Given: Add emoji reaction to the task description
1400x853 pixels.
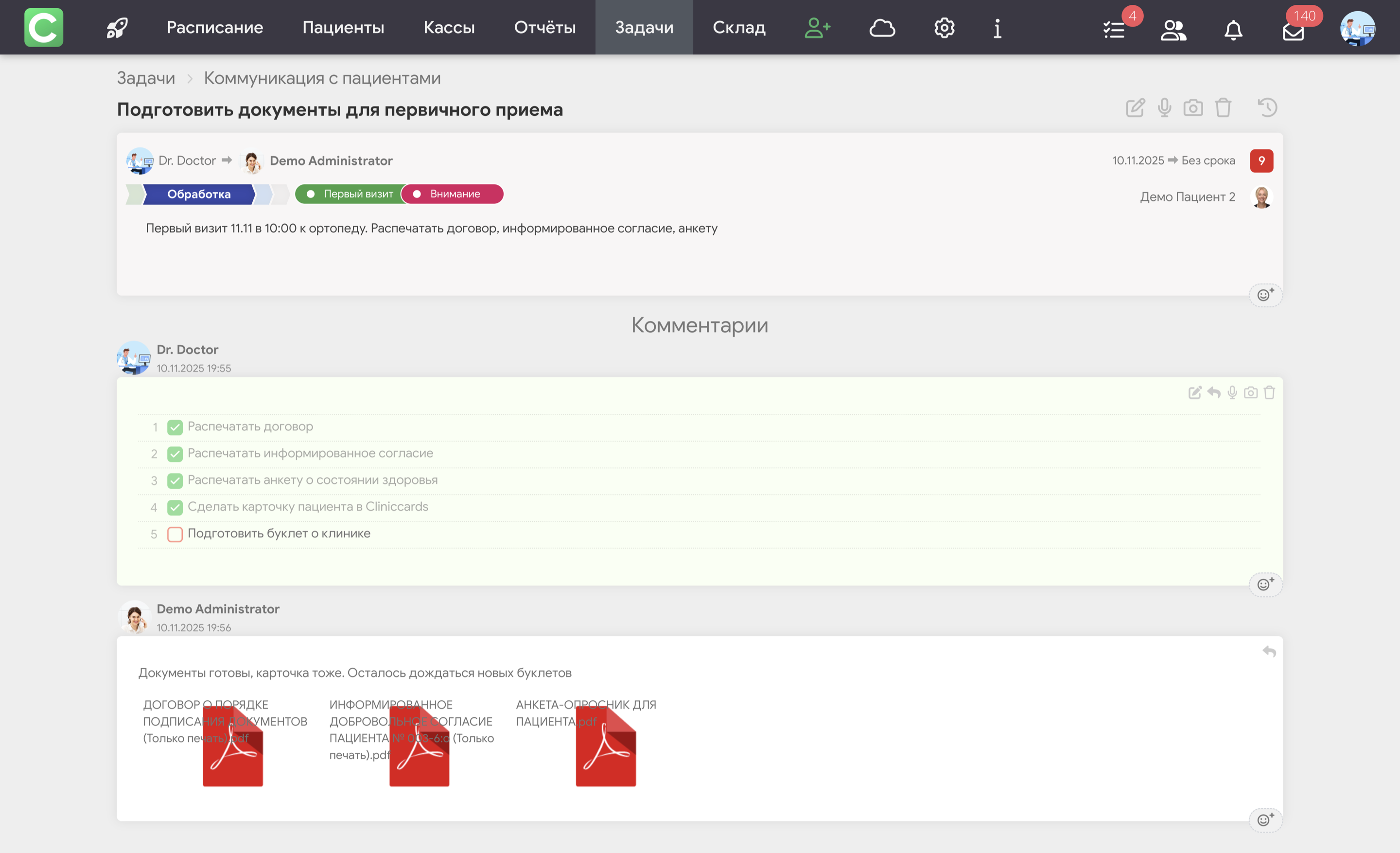Looking at the screenshot, I should coord(1265,295).
